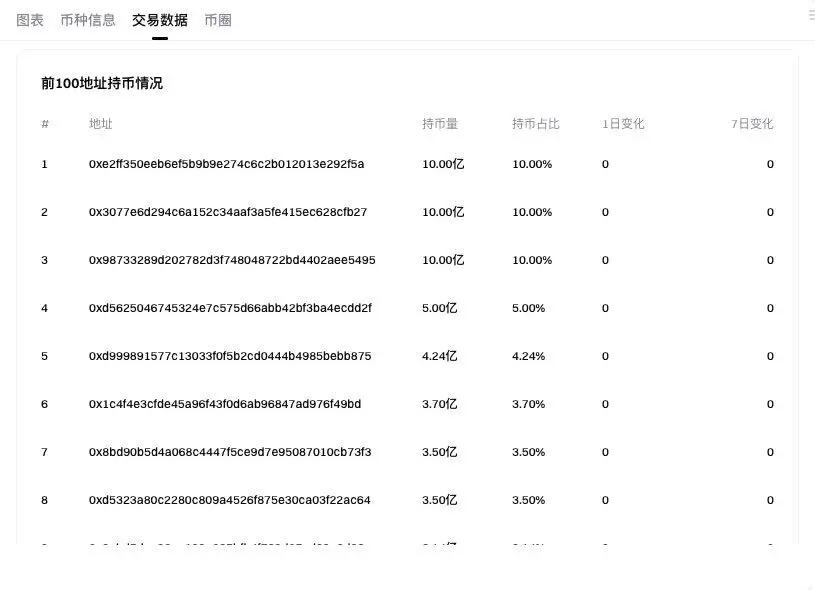Image resolution: width=815 pixels, height=590 pixels.
Task: Open address 0xe2ff350eeb6ef5b9b9e274c6c2b012013e292f5a
Action: click(x=227, y=164)
